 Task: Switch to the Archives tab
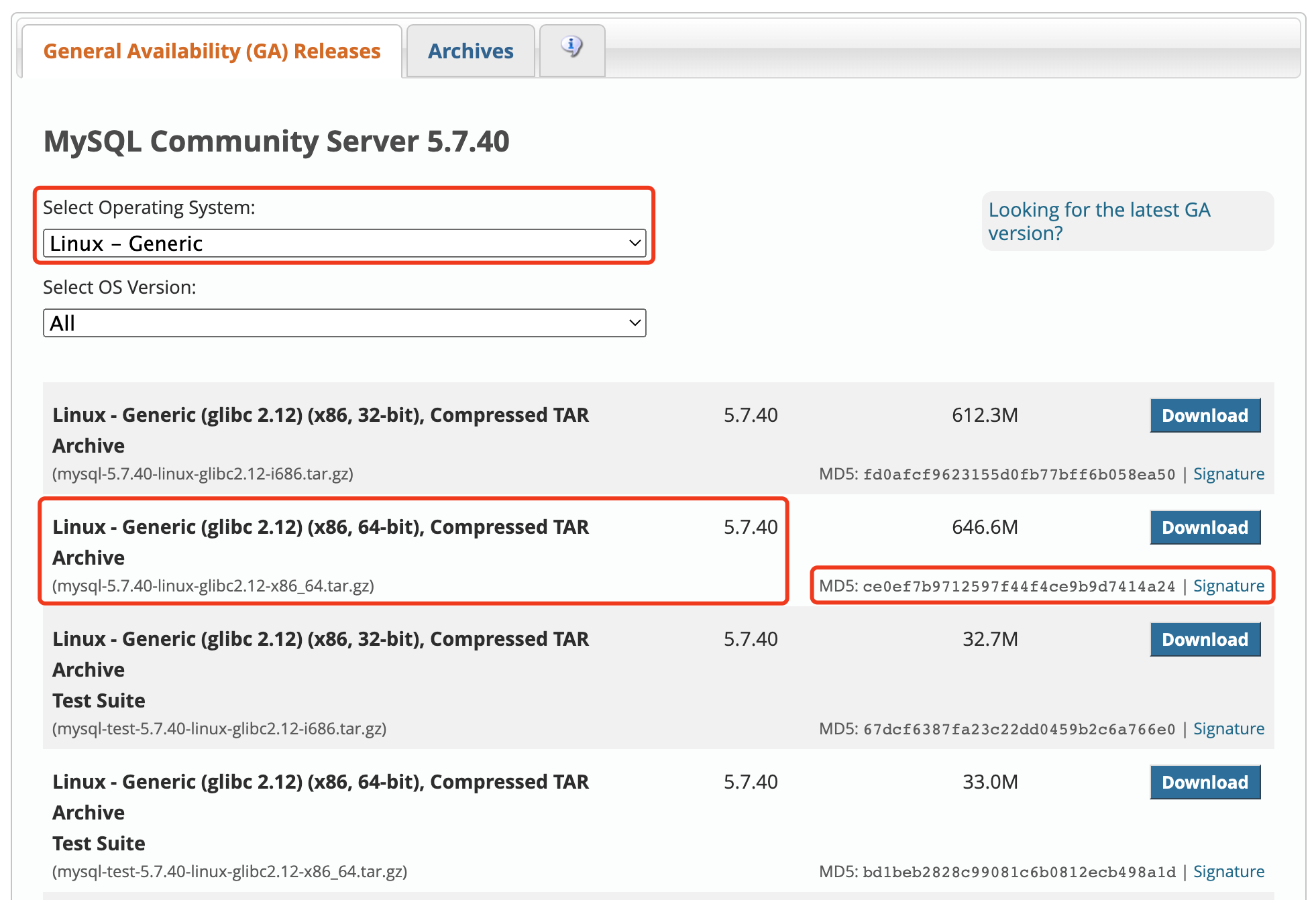[x=470, y=51]
